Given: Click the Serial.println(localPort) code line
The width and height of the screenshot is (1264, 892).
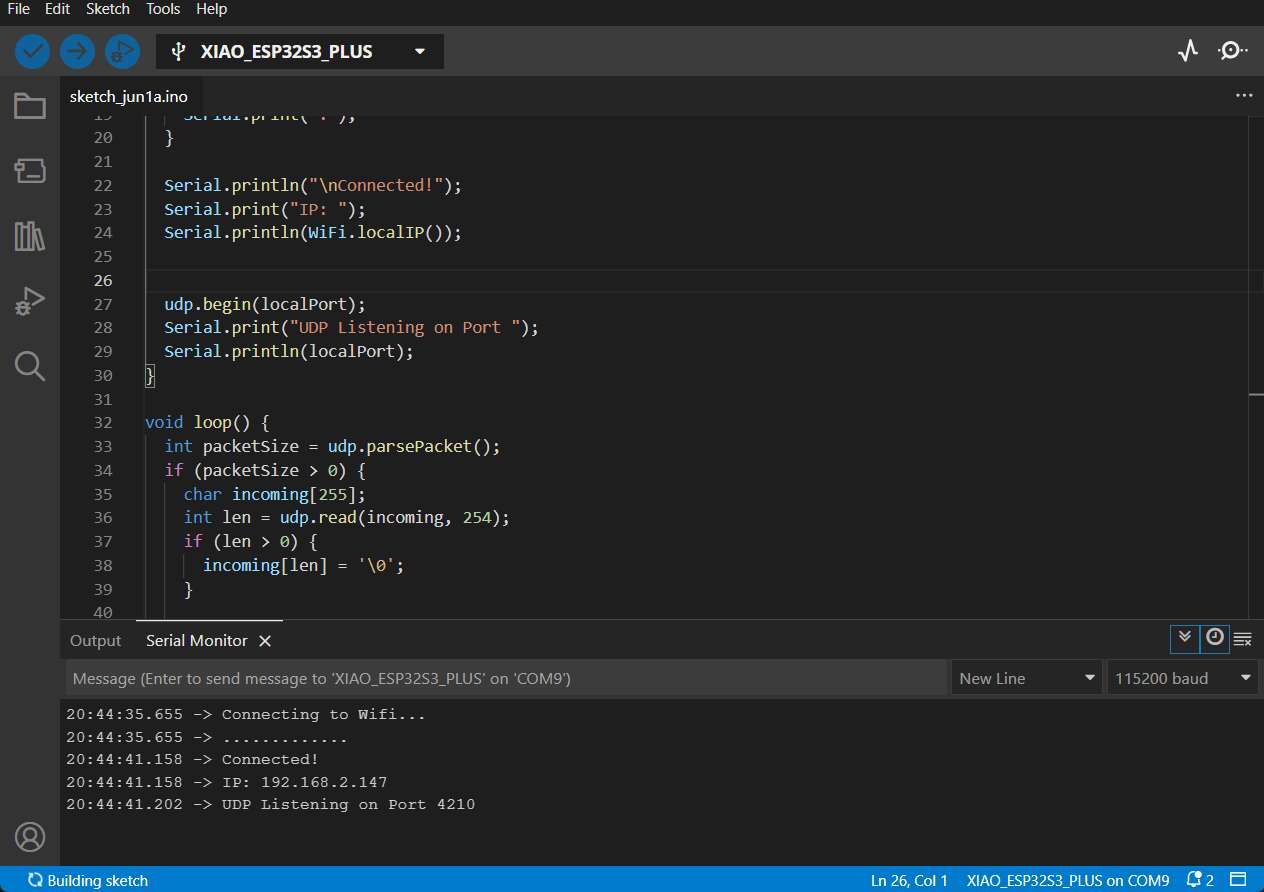Looking at the screenshot, I should tap(289, 351).
